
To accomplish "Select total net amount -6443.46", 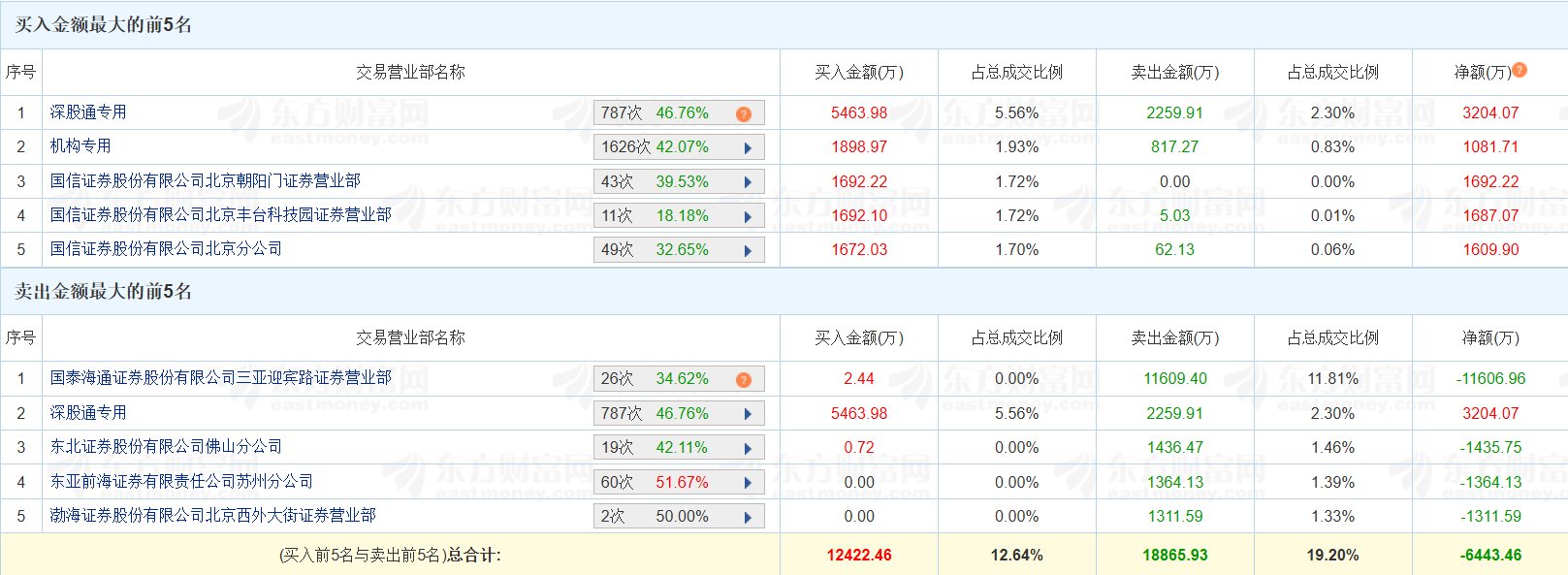I will coord(1490,556).
